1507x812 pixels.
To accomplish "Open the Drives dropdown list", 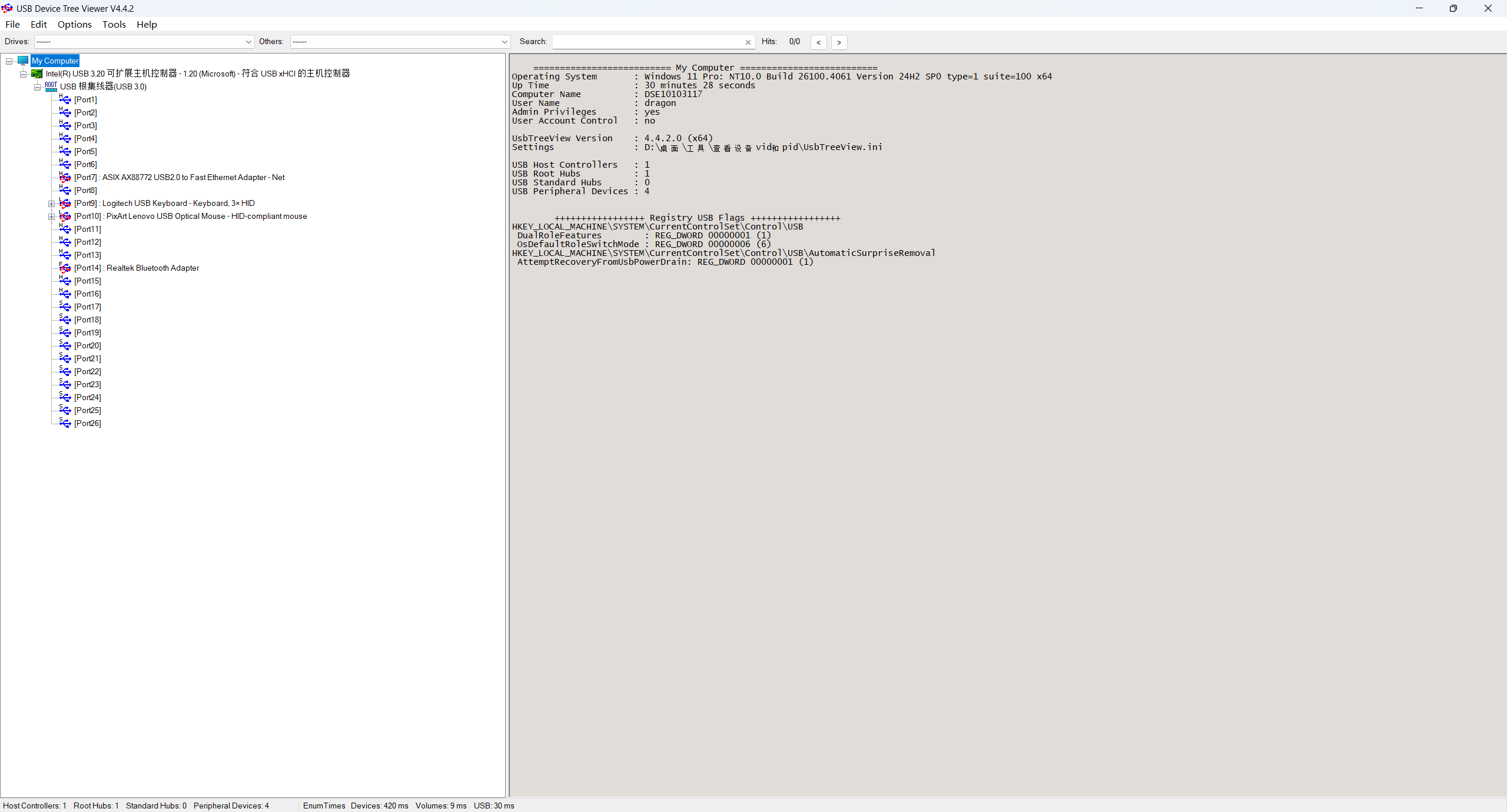I will click(248, 42).
